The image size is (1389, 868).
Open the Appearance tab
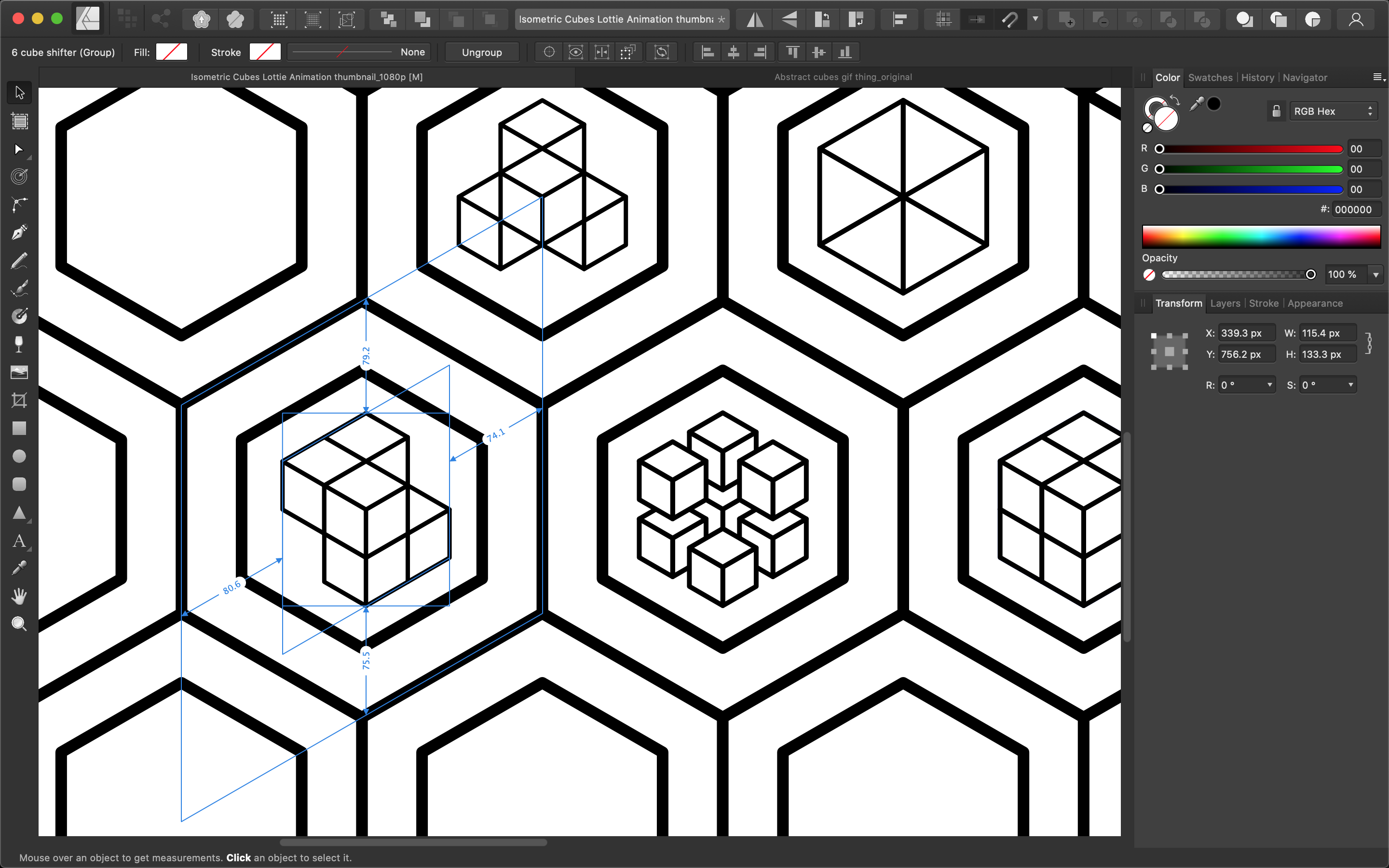pos(1315,303)
